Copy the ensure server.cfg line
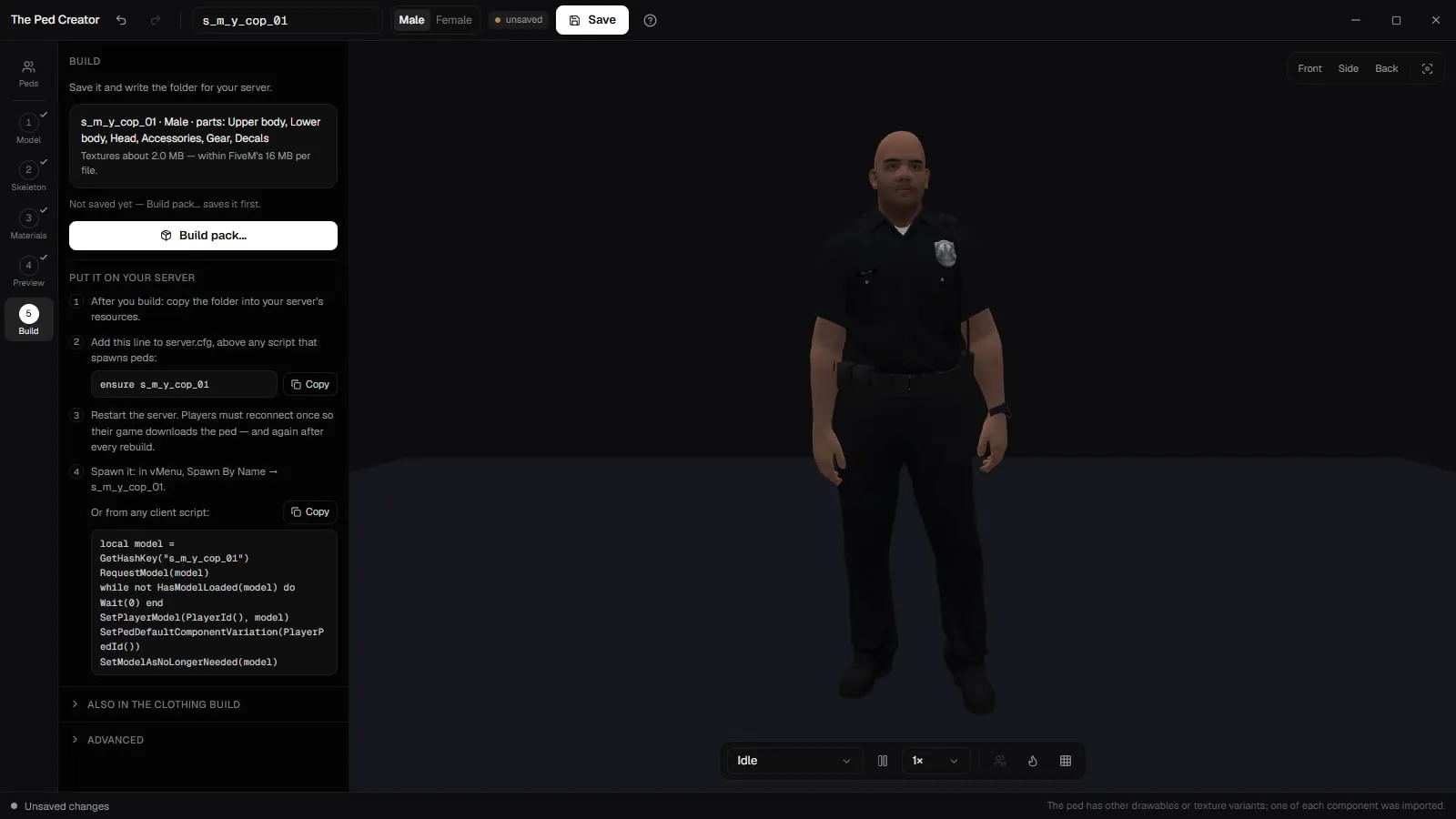This screenshot has width=1456, height=819. [310, 384]
